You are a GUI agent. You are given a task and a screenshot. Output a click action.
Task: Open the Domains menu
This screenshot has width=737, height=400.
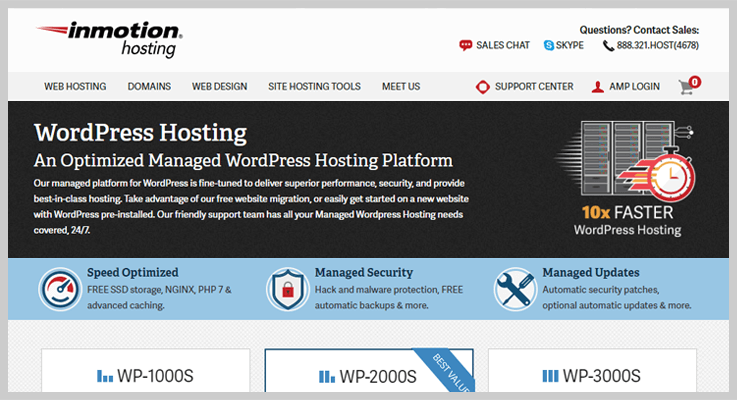pos(149,86)
